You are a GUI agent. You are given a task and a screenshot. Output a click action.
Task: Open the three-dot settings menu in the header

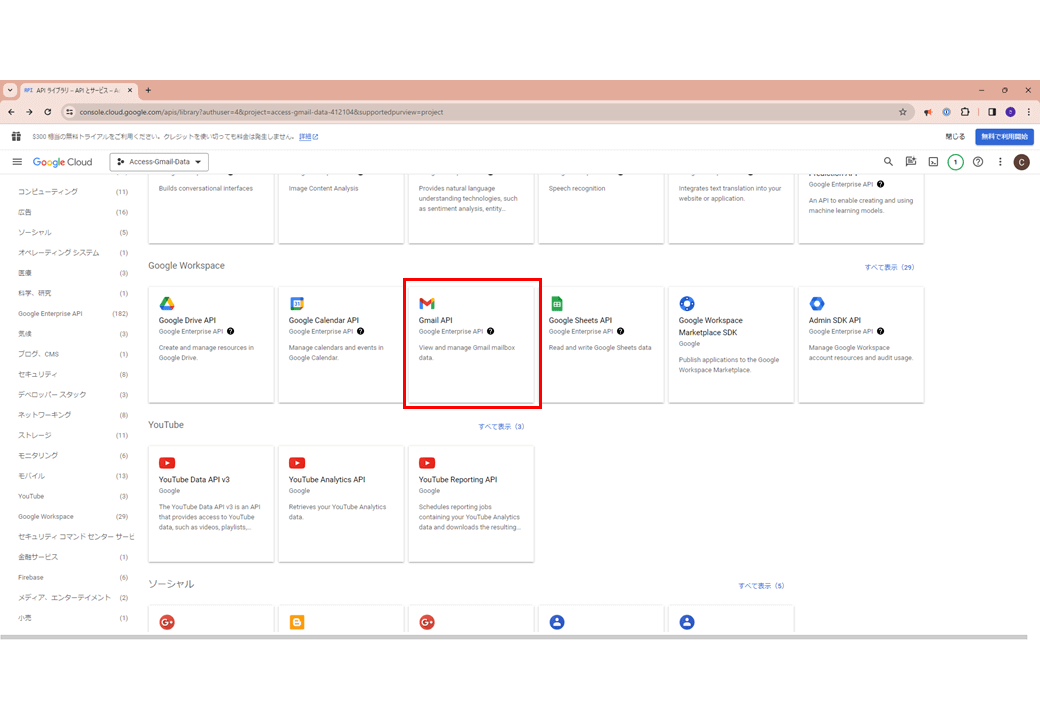[x=1000, y=162]
